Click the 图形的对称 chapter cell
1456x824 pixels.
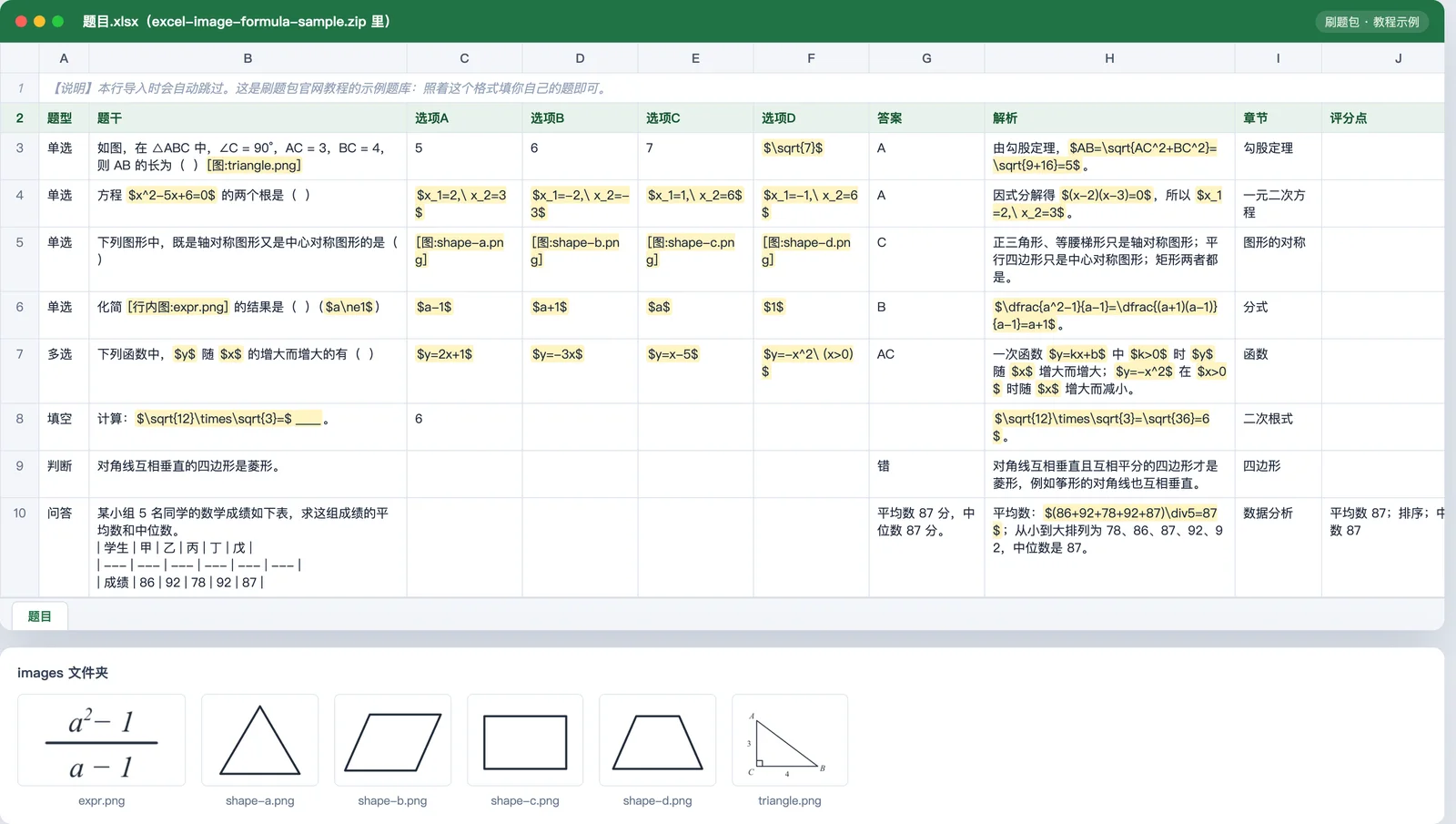click(x=1278, y=259)
